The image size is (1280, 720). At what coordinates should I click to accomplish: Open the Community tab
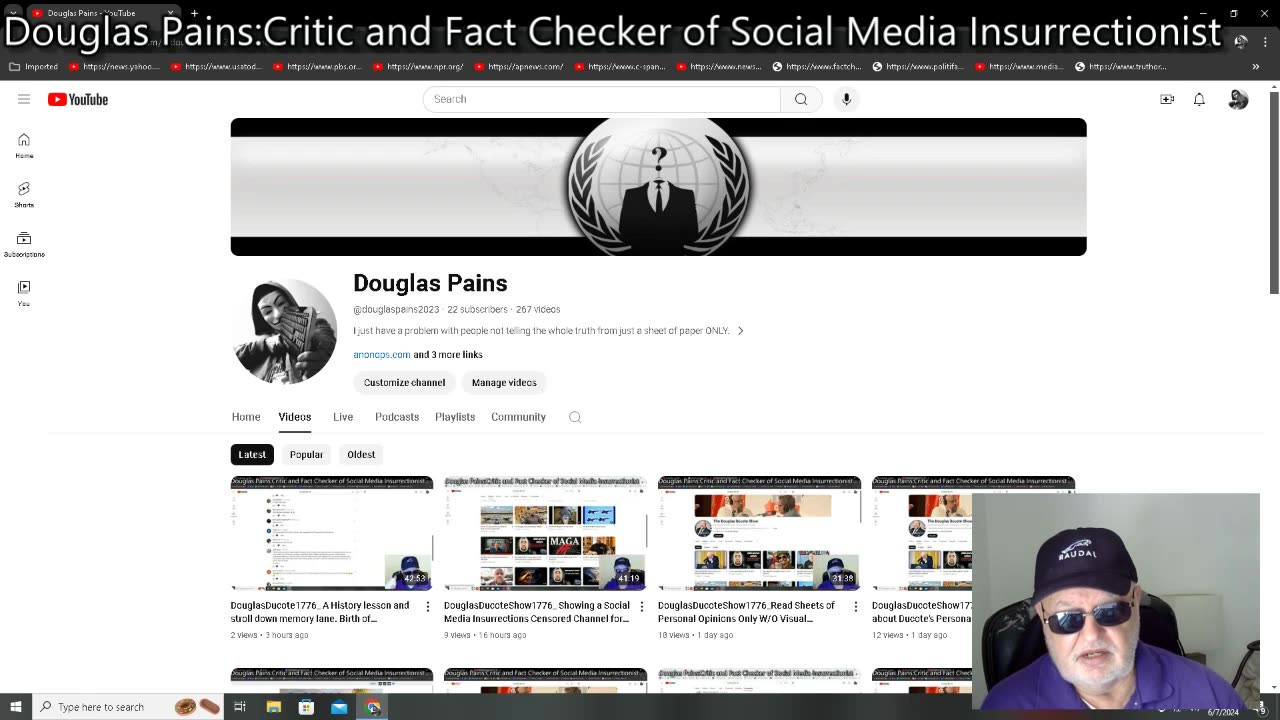[x=518, y=417]
